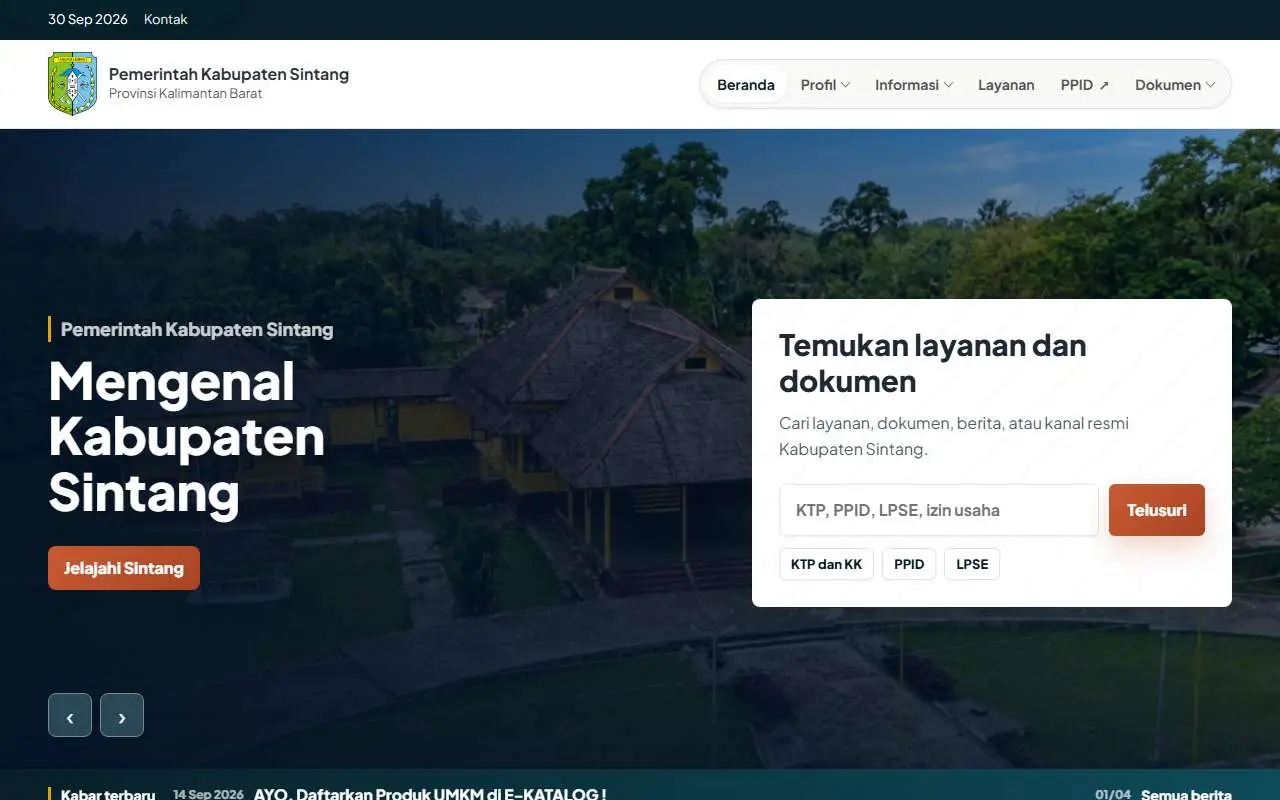Click the Kabar terbaru ticker label
Screen dimensions: 1280x800
click(108, 794)
